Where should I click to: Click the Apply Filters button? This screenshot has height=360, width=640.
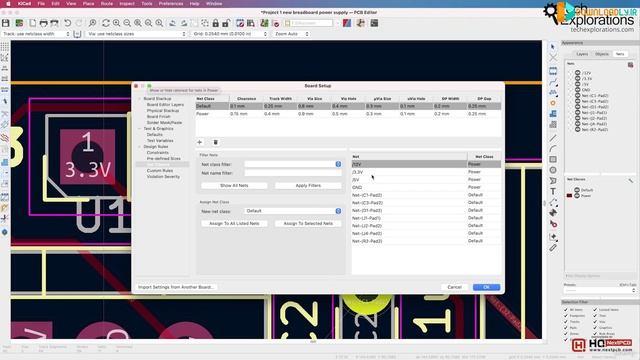coord(308,185)
